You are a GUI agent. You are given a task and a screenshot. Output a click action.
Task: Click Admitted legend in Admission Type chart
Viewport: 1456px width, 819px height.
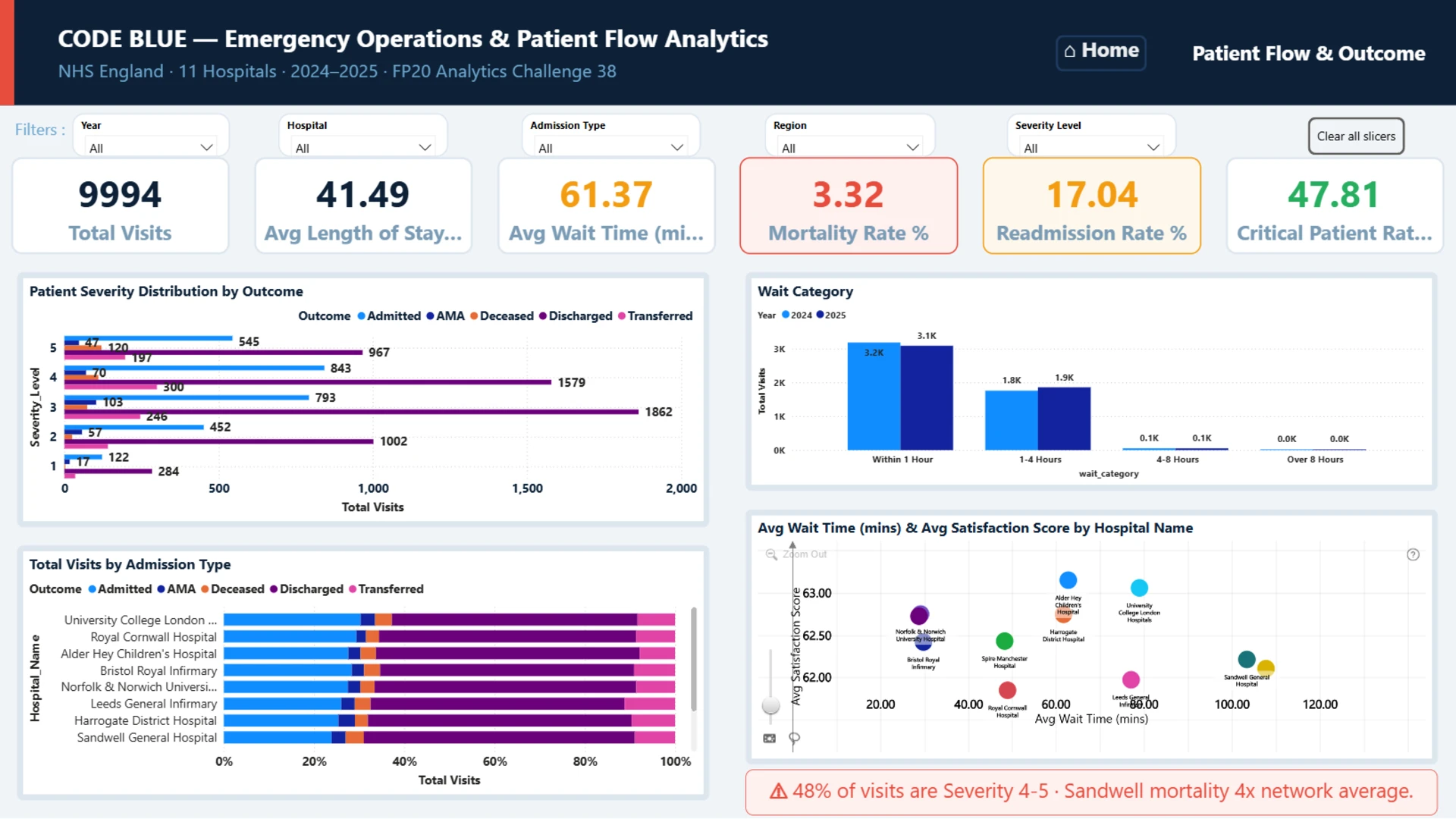pyautogui.click(x=120, y=589)
